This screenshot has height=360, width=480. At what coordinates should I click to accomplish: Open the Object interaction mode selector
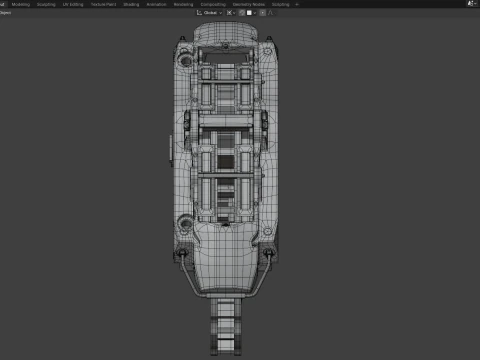point(5,13)
